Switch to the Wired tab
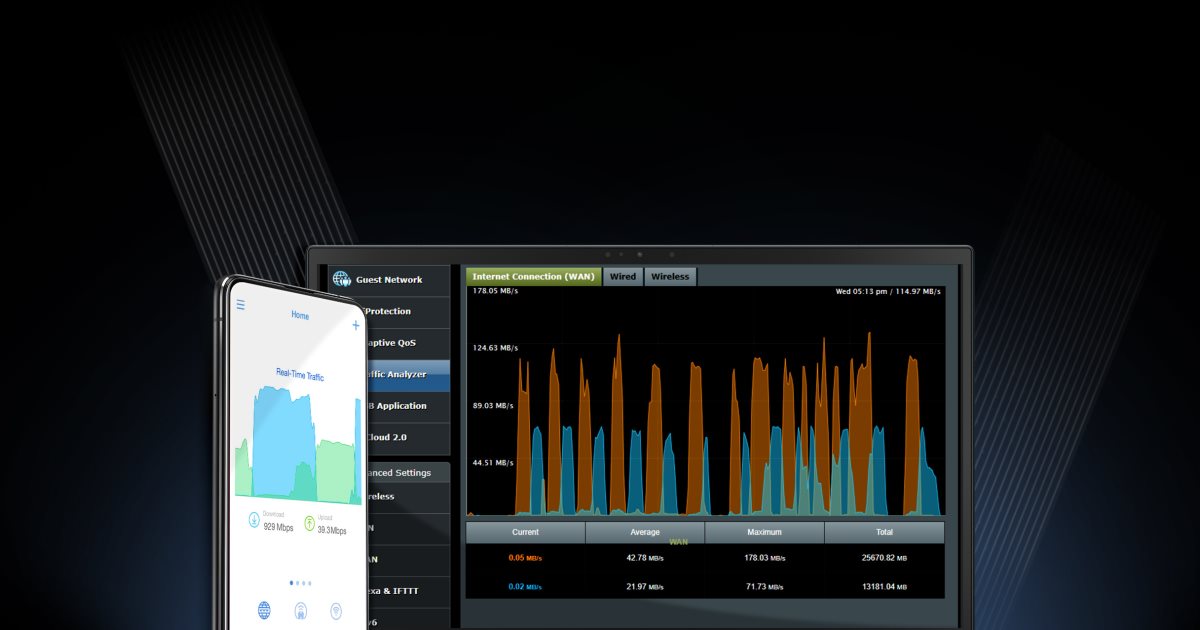1200x630 pixels. [623, 277]
